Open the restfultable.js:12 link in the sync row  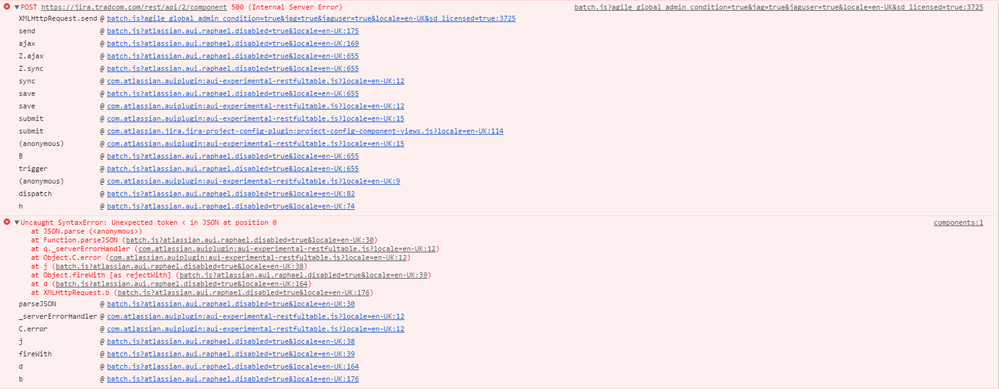[255, 81]
